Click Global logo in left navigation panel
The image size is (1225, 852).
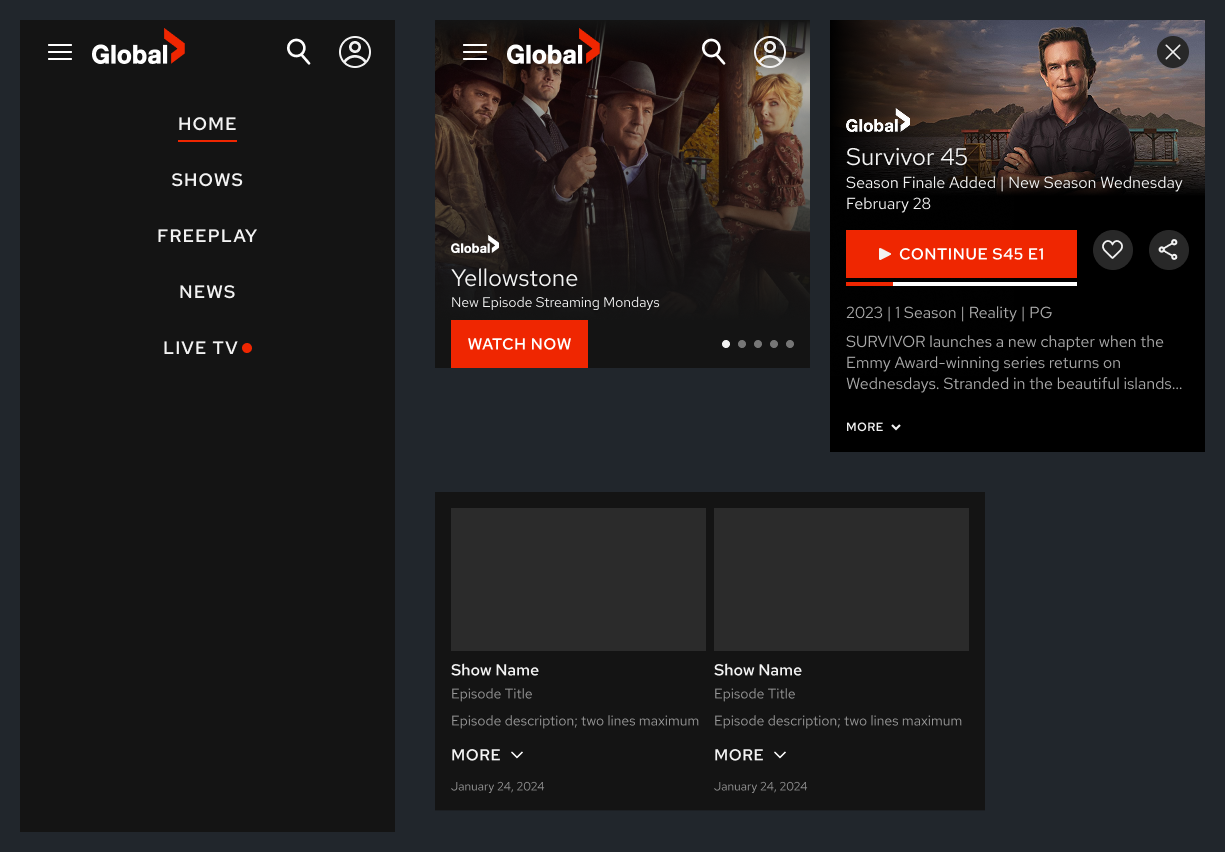point(138,48)
